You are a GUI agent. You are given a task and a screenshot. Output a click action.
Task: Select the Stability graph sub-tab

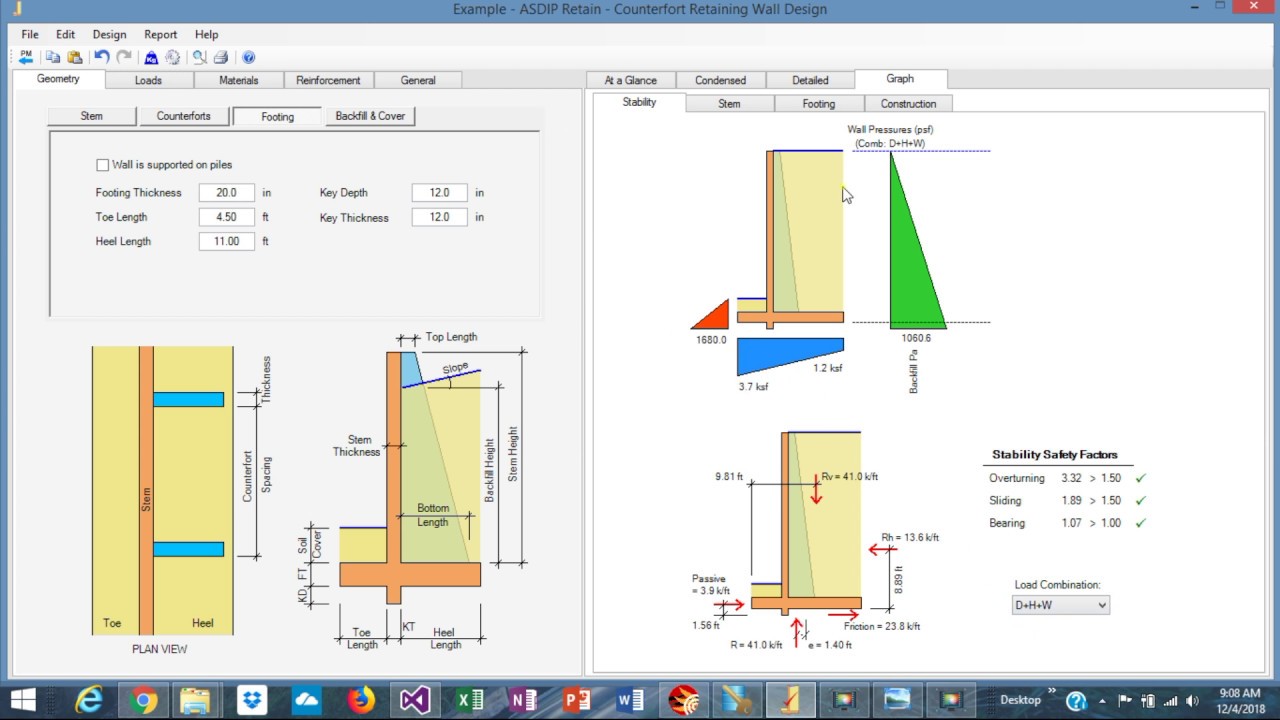coord(639,102)
